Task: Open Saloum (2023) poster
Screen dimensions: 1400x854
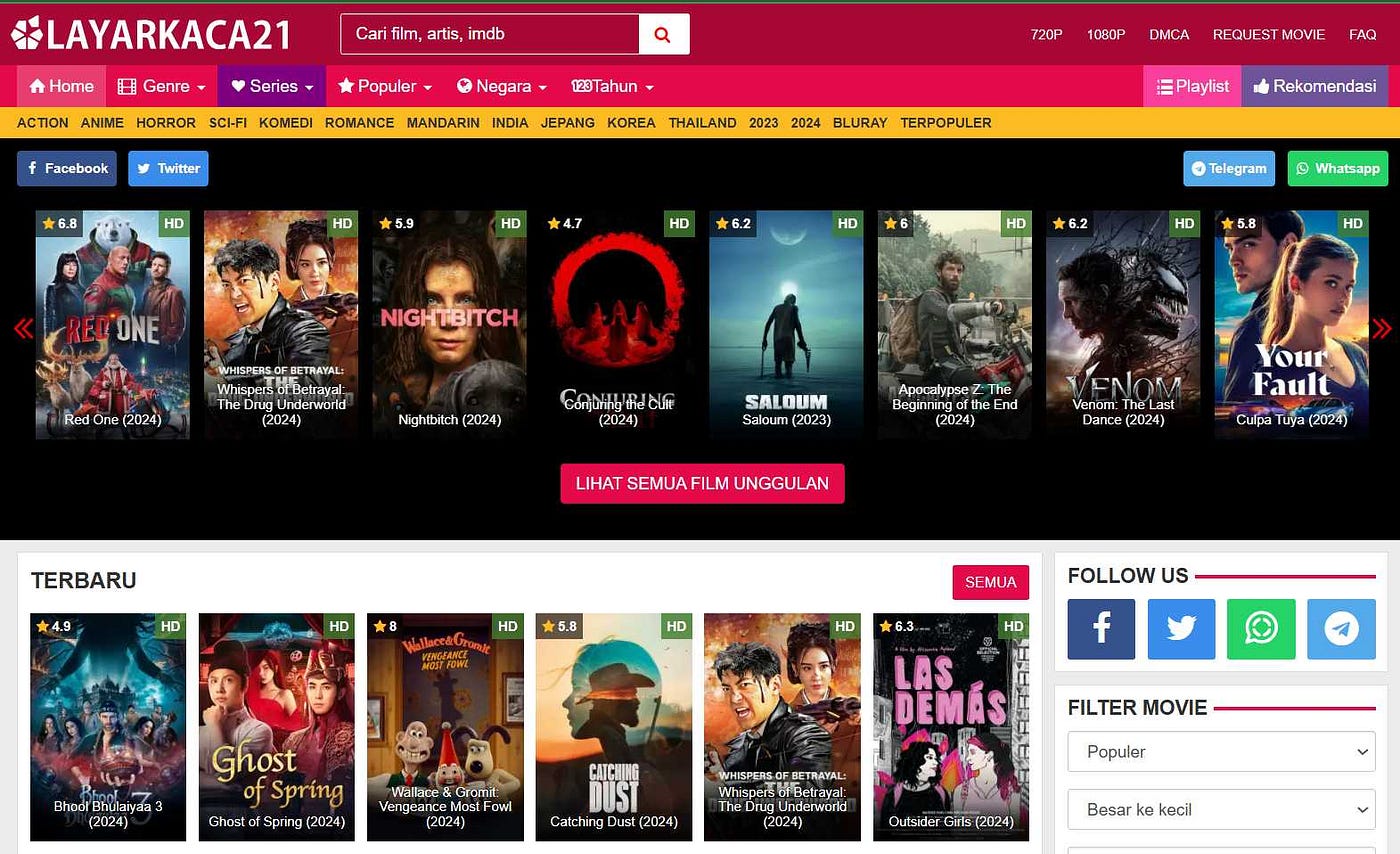Action: coord(787,325)
